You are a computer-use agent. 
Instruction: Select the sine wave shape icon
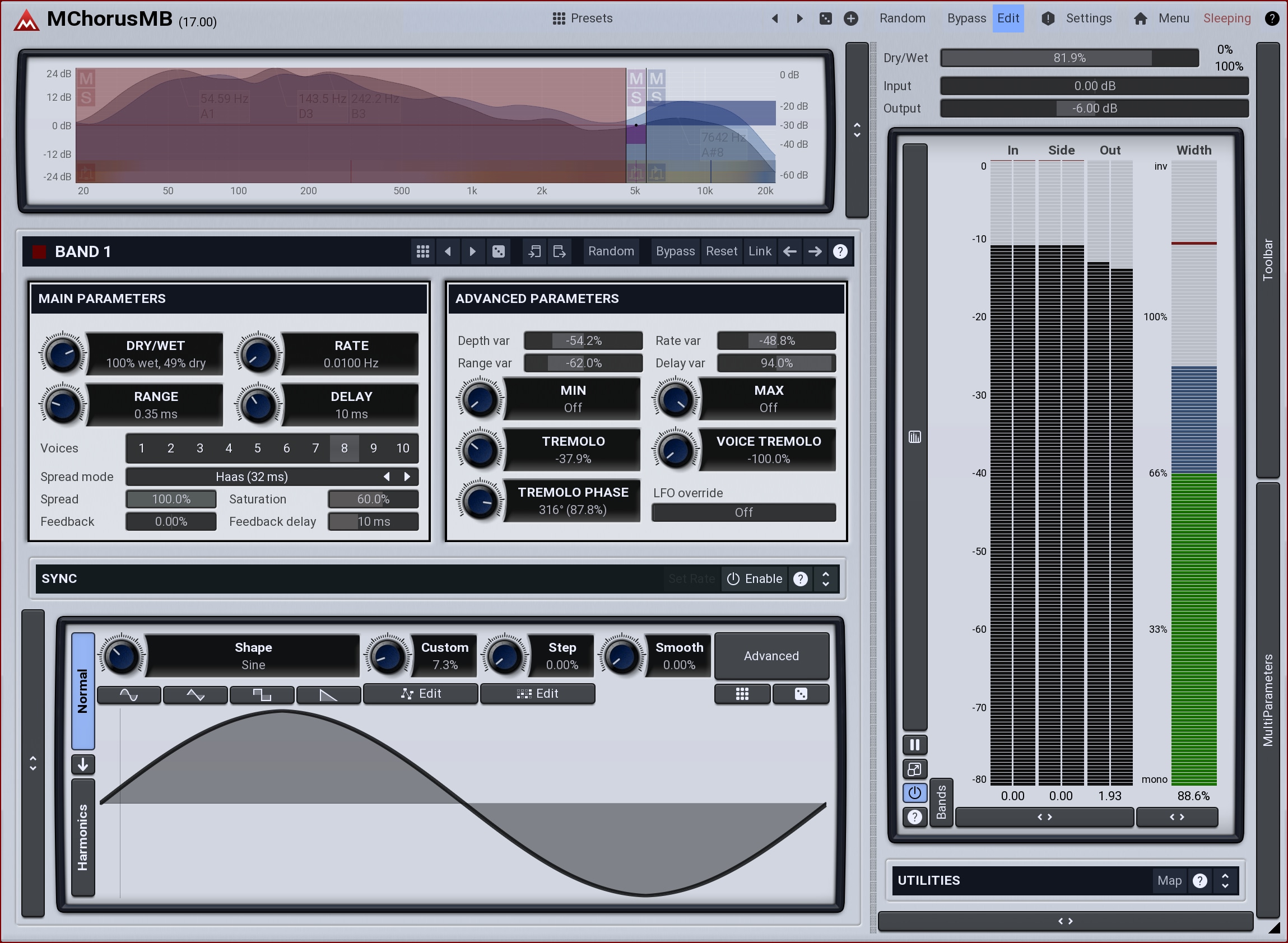129,695
